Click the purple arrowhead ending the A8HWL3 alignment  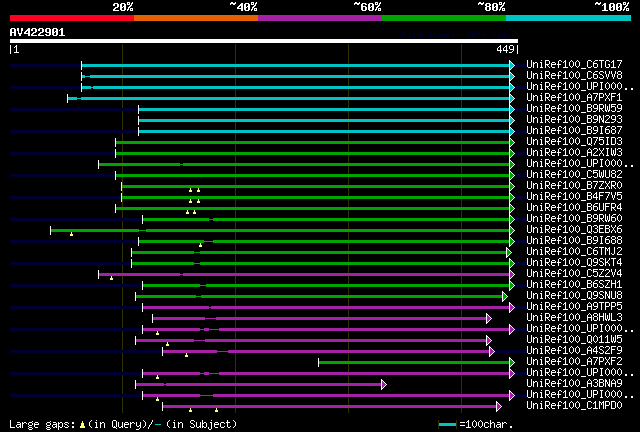pos(489,318)
